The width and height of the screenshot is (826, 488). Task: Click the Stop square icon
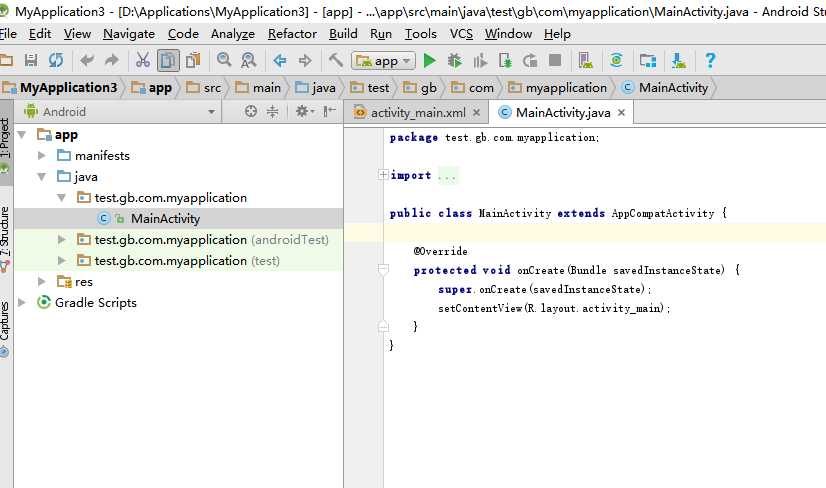pos(555,60)
